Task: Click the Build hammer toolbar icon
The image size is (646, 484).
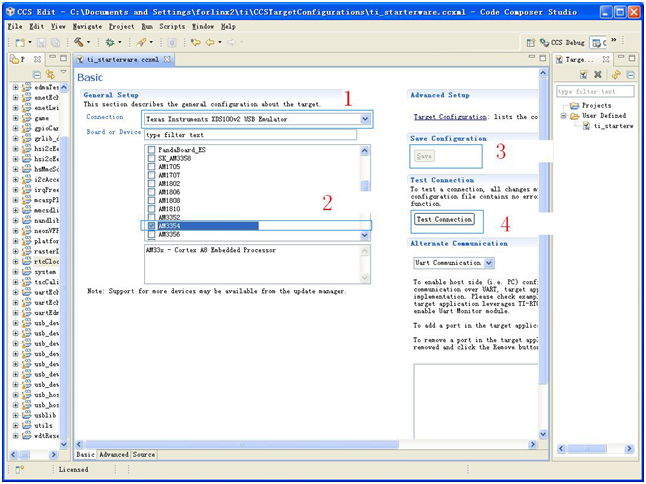Action: click(x=79, y=42)
